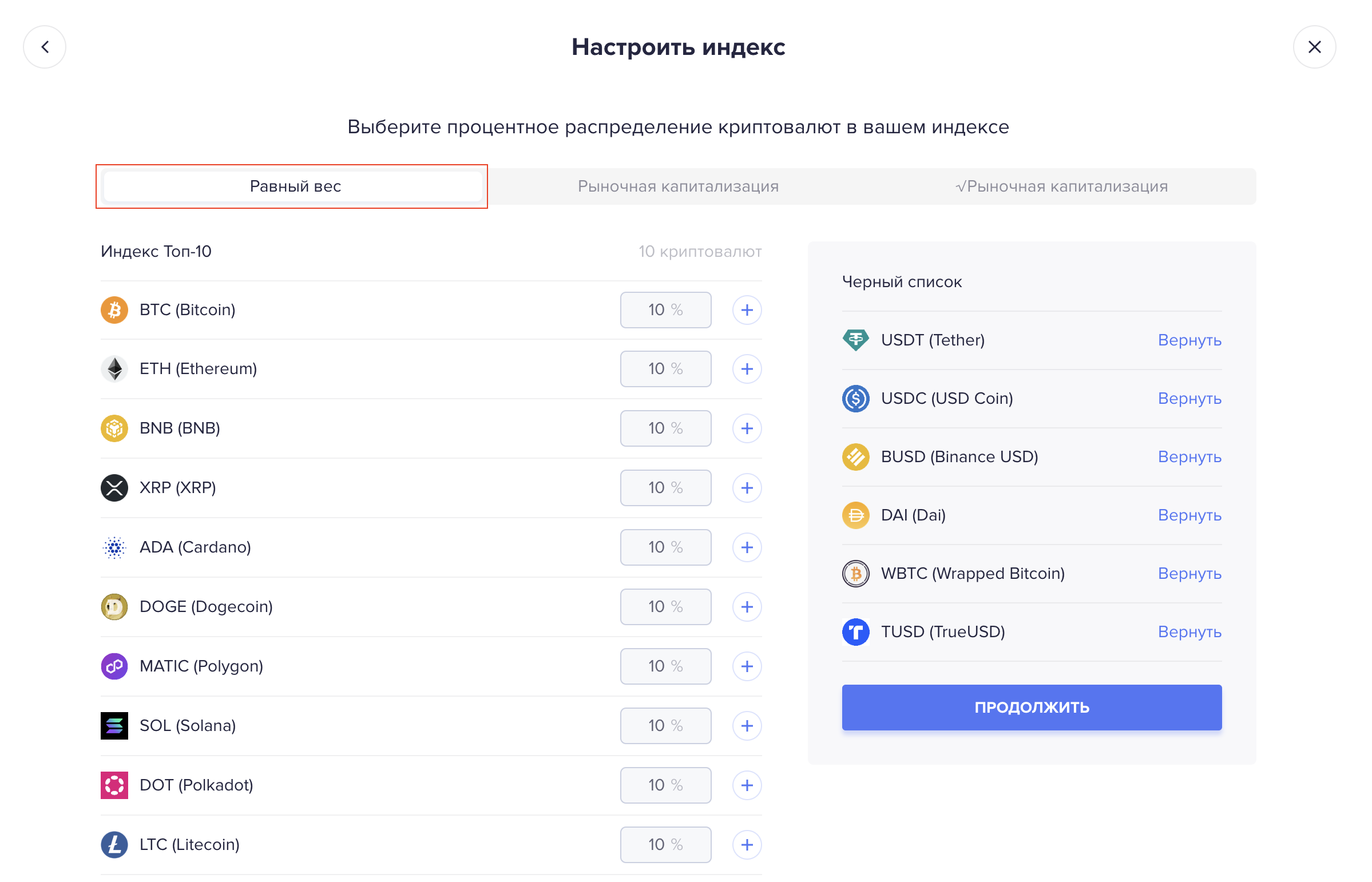Viewport: 1372px width, 882px height.
Task: Click the BUSD (Binance USD) name text
Action: click(x=959, y=457)
